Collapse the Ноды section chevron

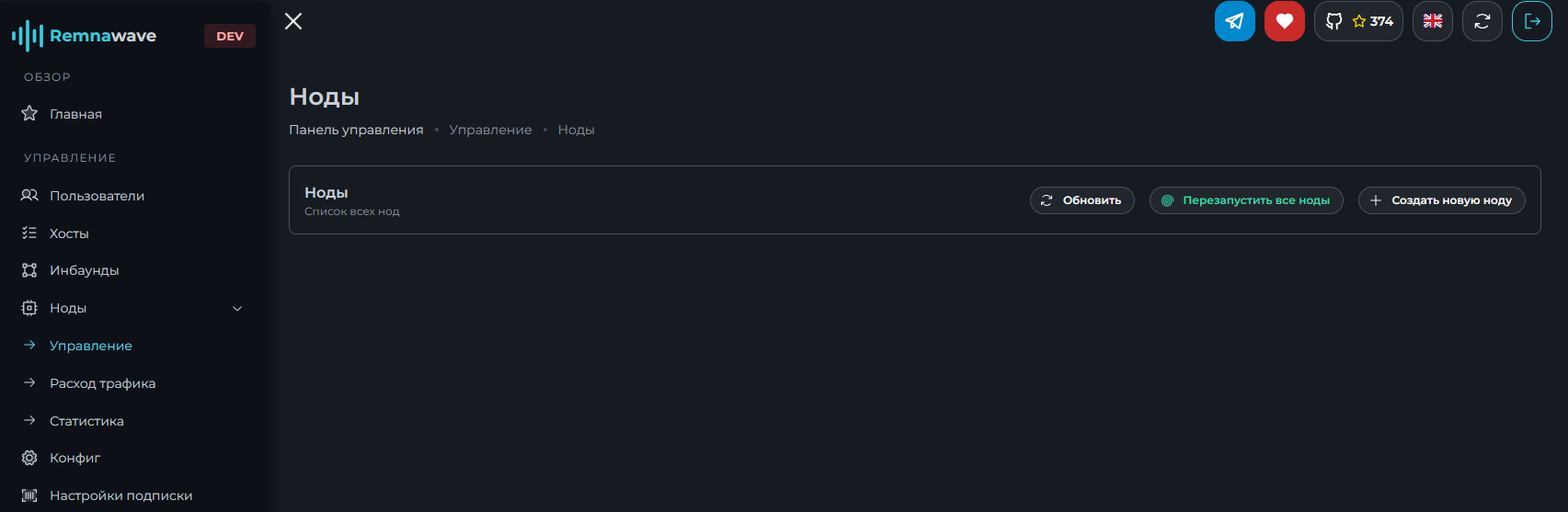click(x=237, y=309)
